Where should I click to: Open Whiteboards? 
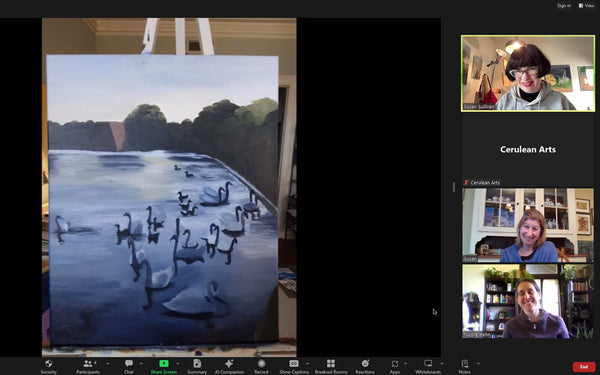[428, 366]
